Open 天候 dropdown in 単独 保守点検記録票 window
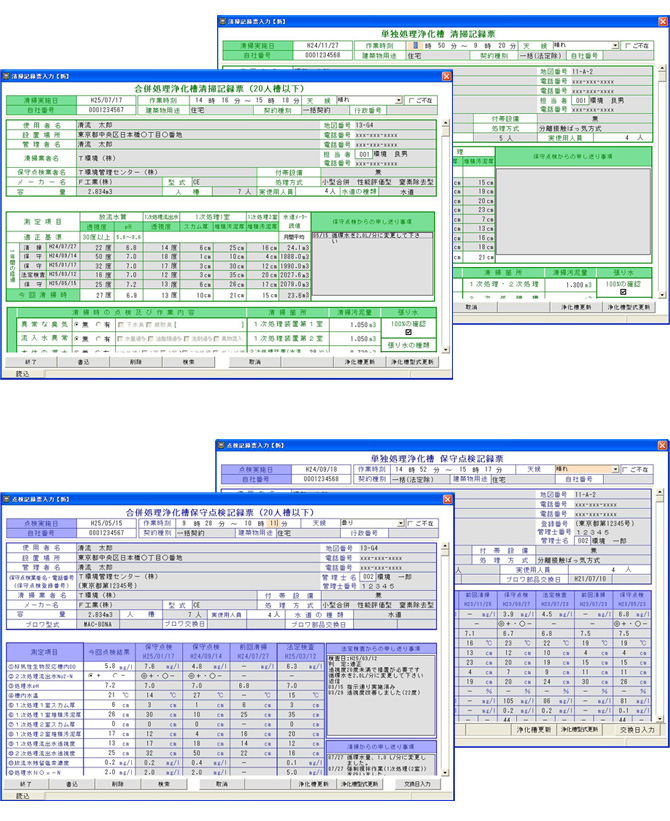The width and height of the screenshot is (670, 821). pos(616,469)
